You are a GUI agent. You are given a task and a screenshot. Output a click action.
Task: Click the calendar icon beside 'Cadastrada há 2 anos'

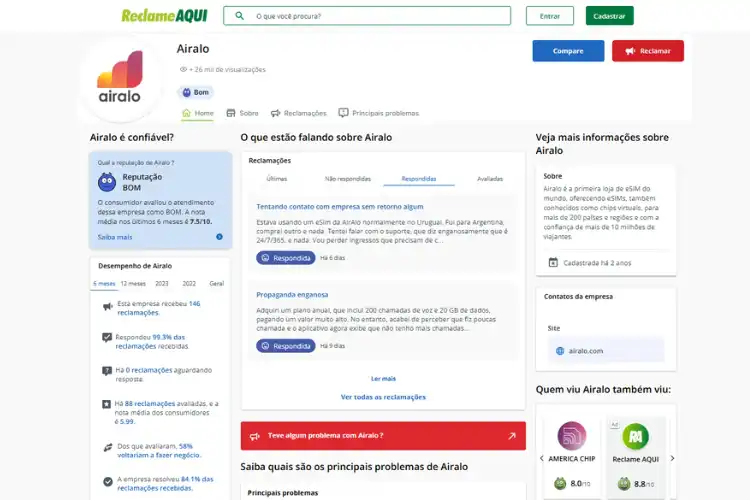(x=553, y=263)
